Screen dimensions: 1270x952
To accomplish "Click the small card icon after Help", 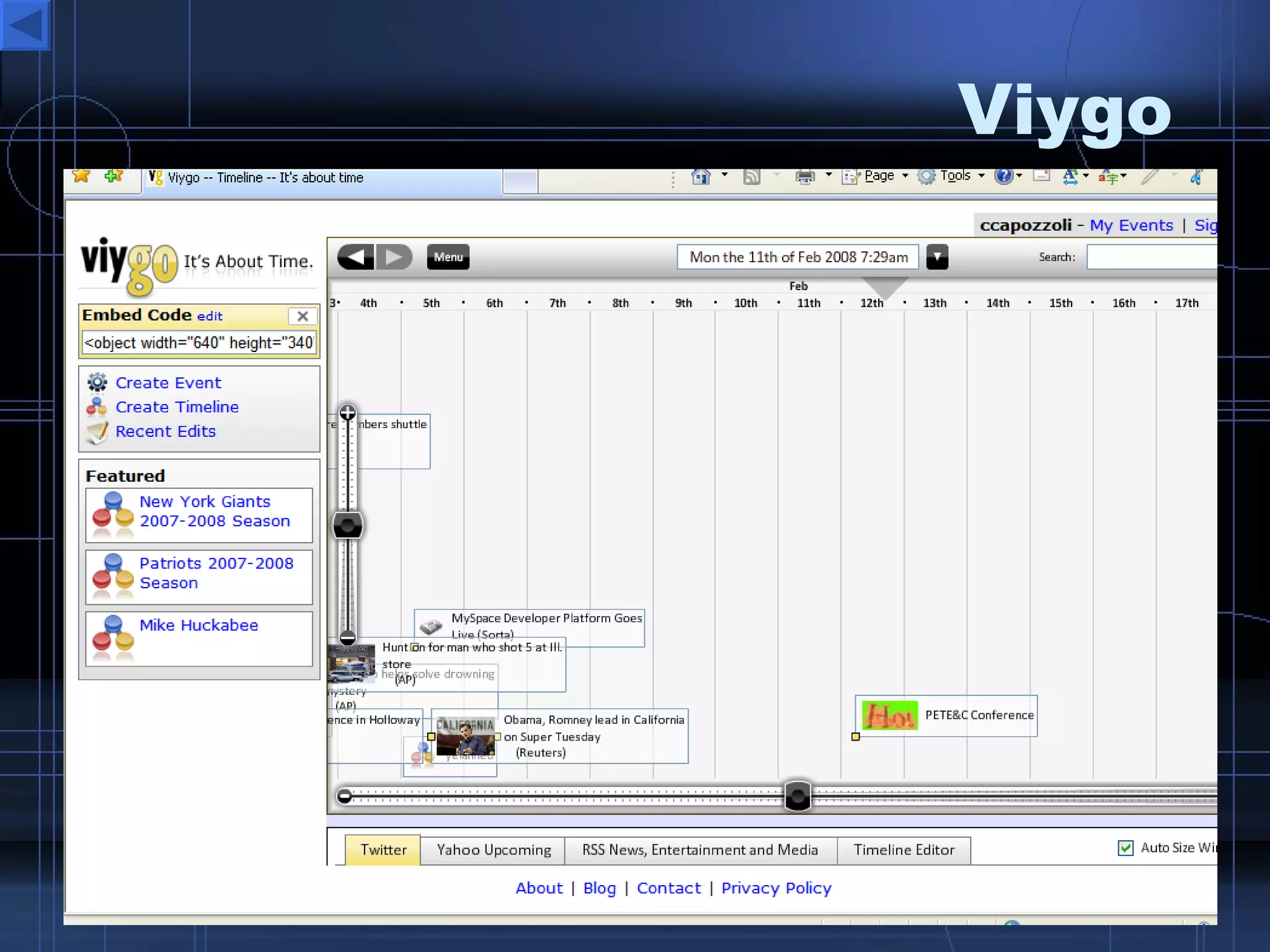I will point(1042,175).
